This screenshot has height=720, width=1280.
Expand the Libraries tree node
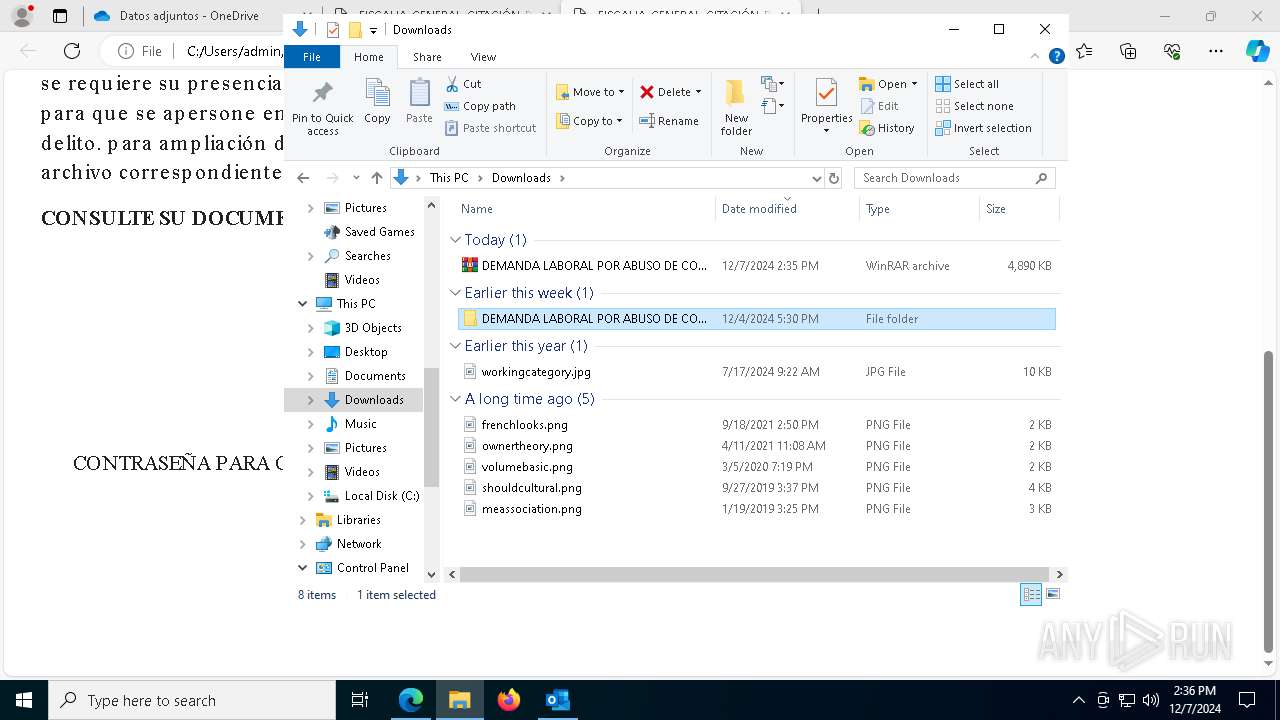pyautogui.click(x=302, y=520)
